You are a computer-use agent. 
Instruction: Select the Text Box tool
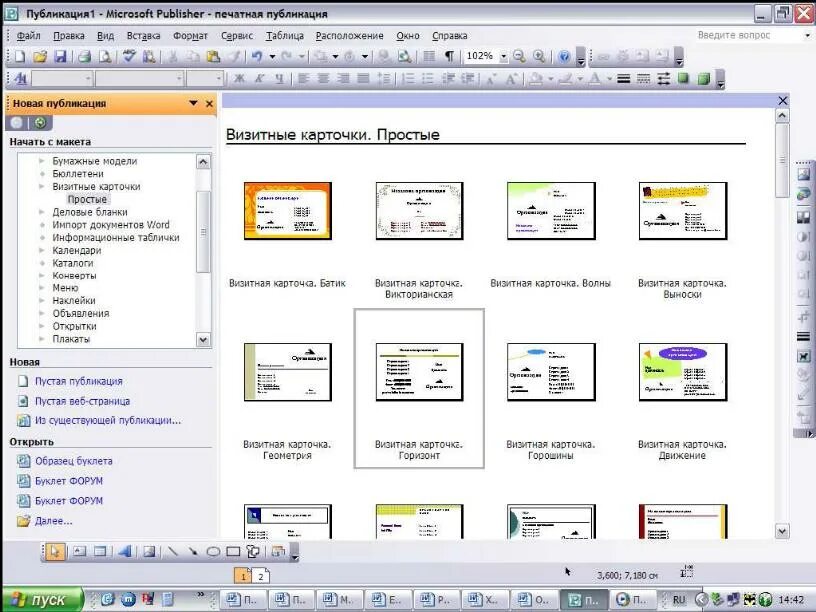79,552
